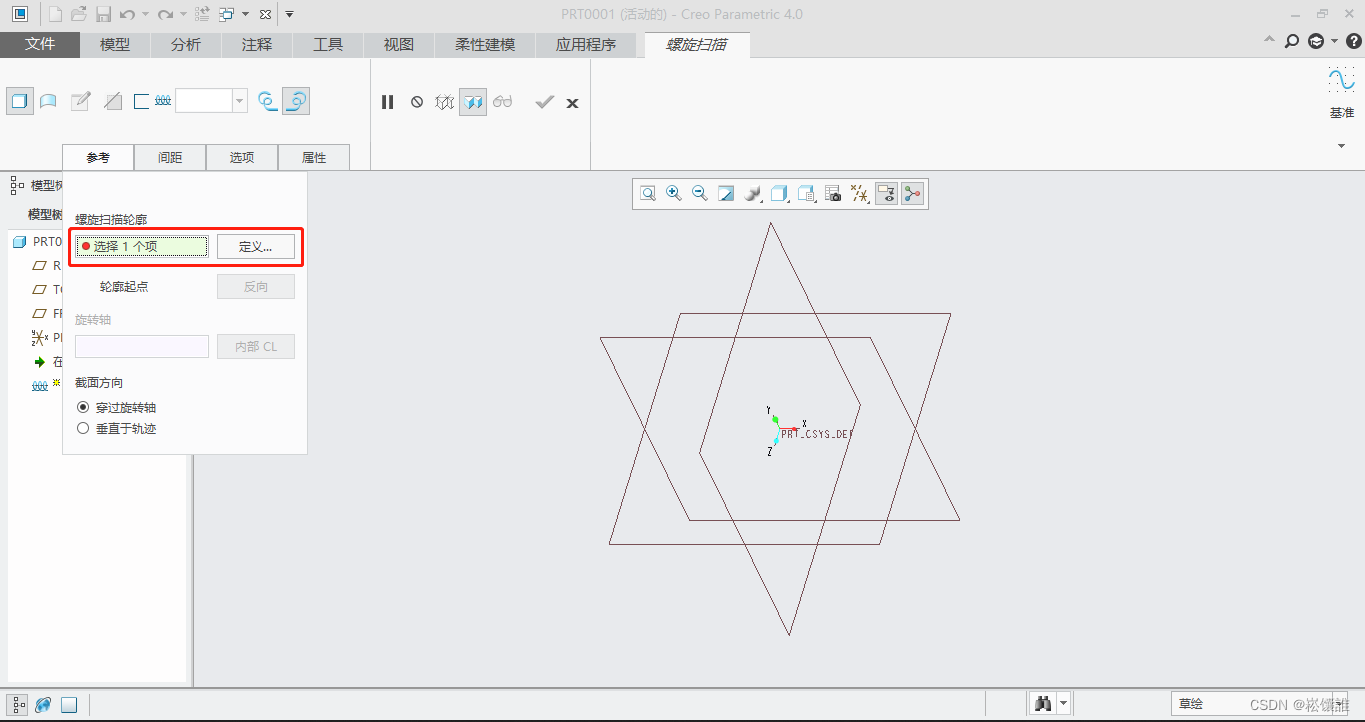
Task: Click the 定义... button
Action: pyautogui.click(x=256, y=247)
